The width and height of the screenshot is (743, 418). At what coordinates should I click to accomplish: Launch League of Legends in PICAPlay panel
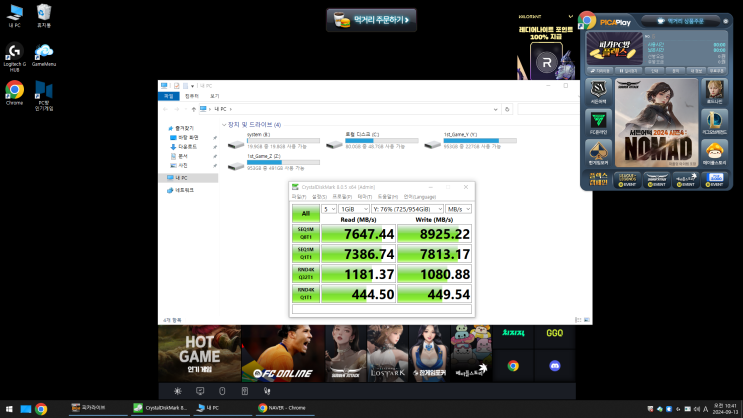click(x=714, y=123)
